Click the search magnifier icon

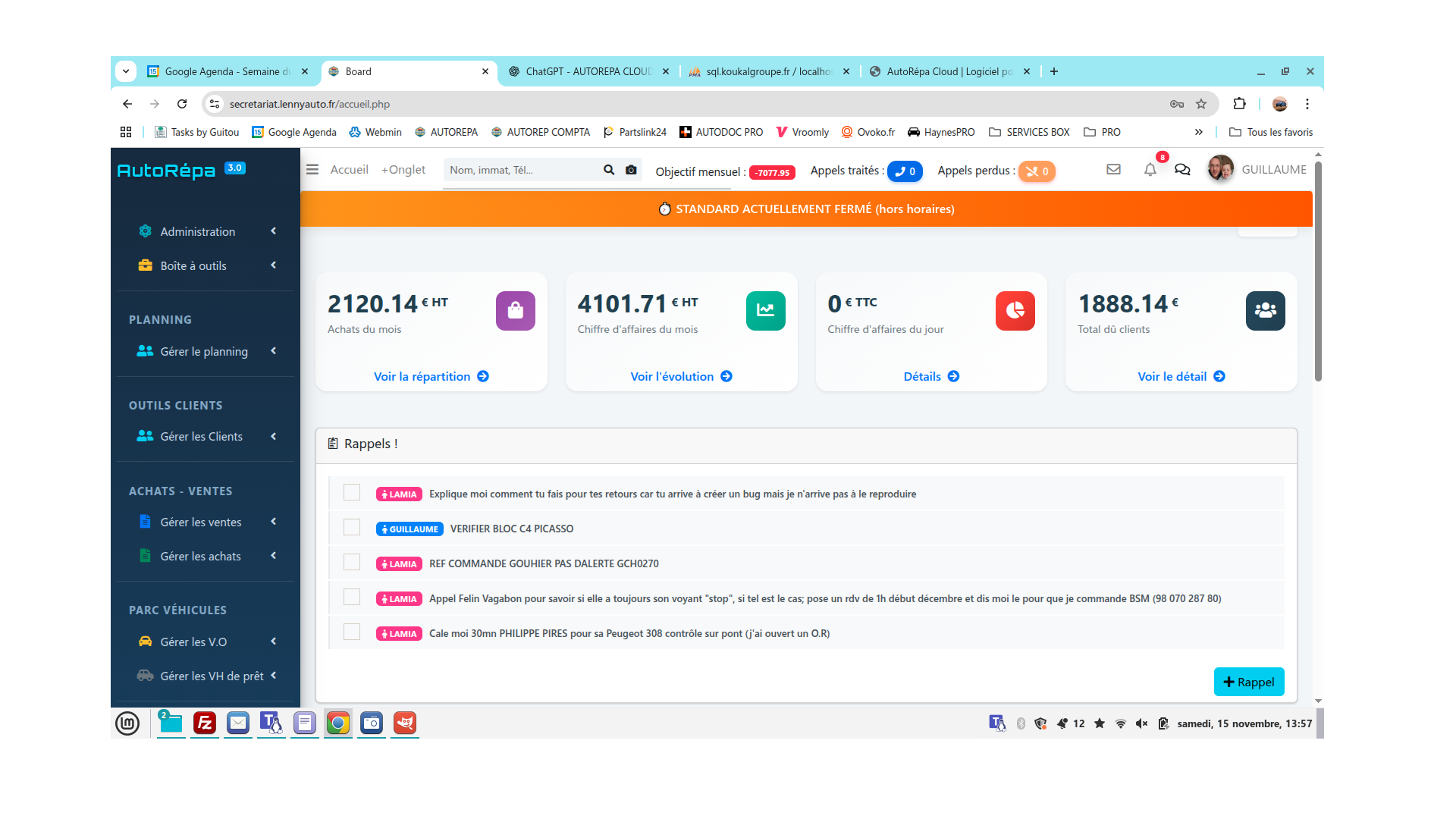[608, 170]
